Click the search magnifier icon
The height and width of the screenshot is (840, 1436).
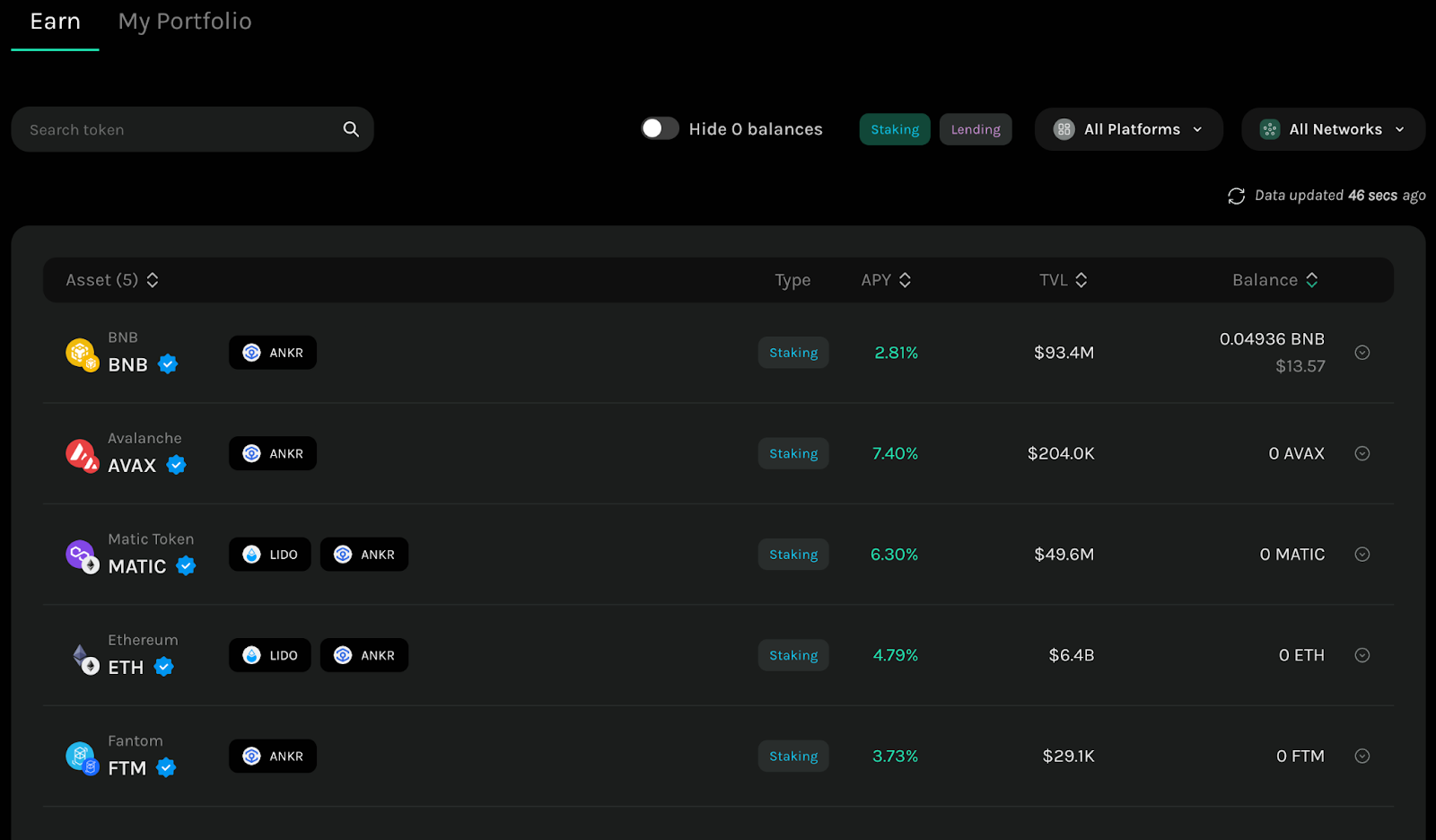[x=351, y=129]
